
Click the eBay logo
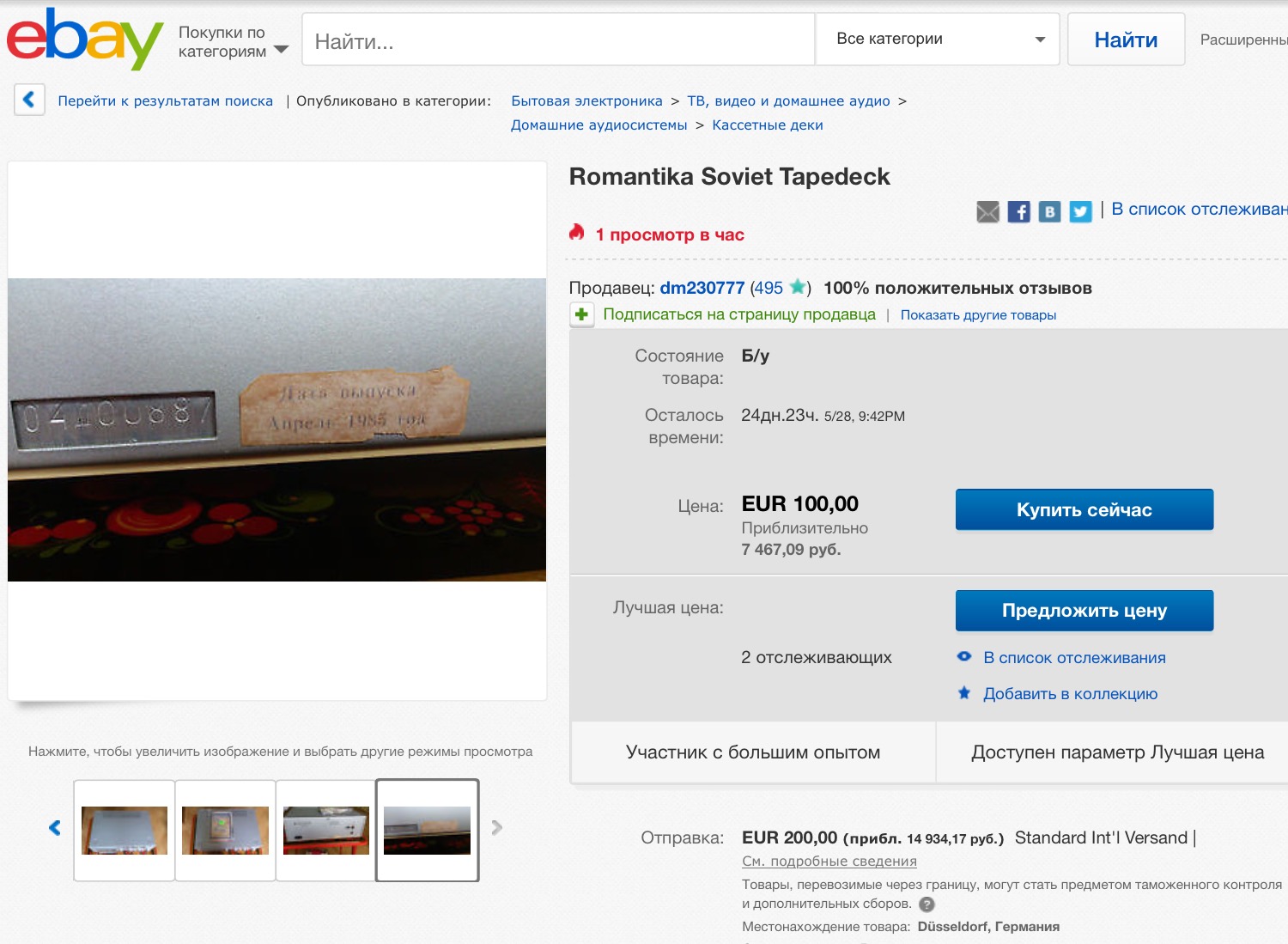point(84,39)
